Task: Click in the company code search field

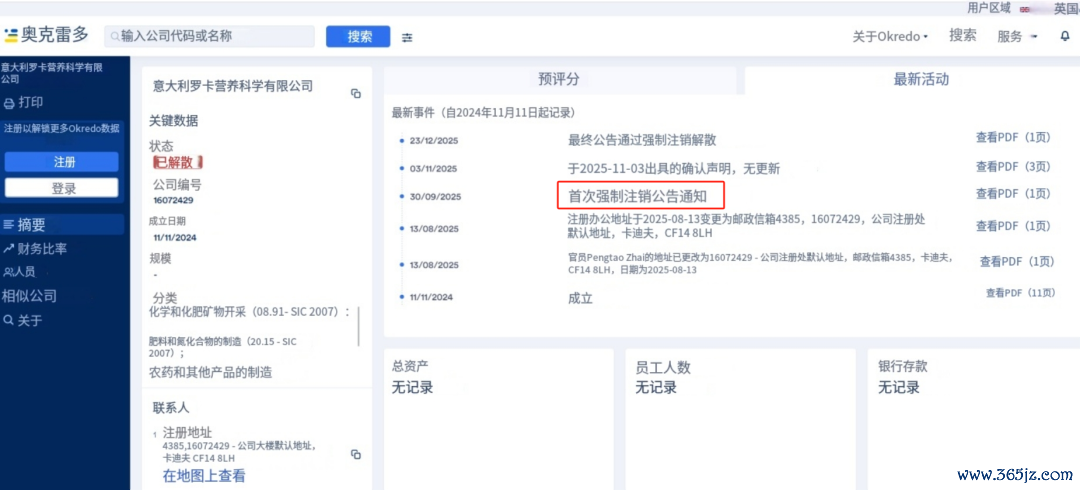Action: 209,37
